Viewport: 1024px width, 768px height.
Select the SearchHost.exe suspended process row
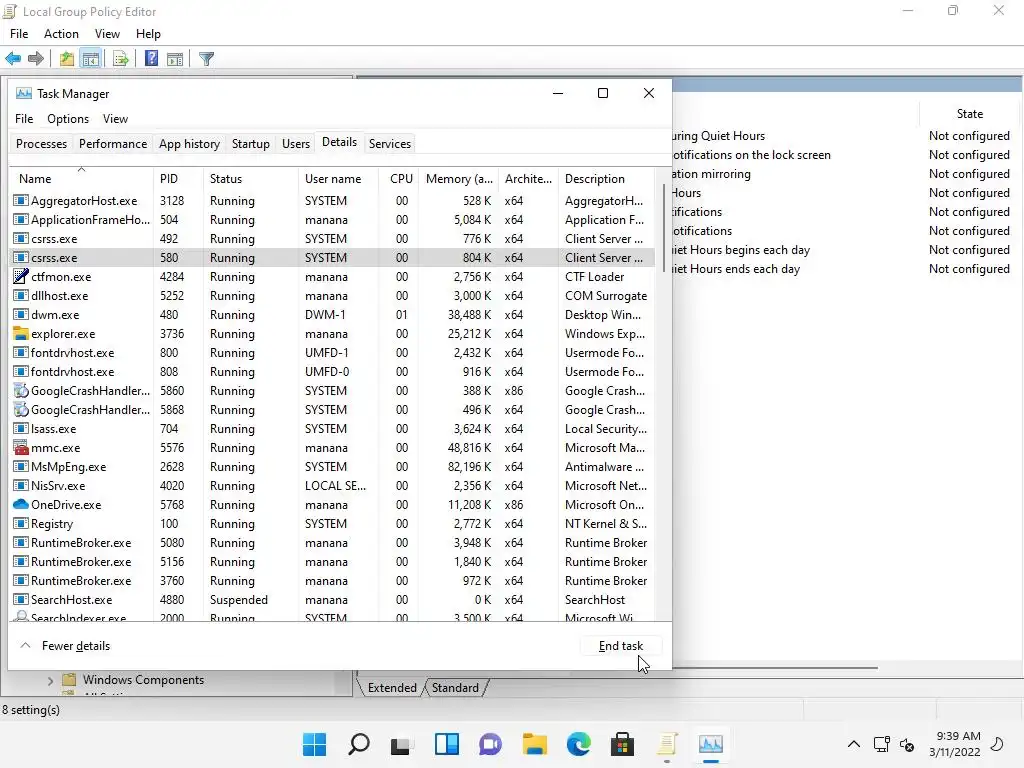(332, 600)
